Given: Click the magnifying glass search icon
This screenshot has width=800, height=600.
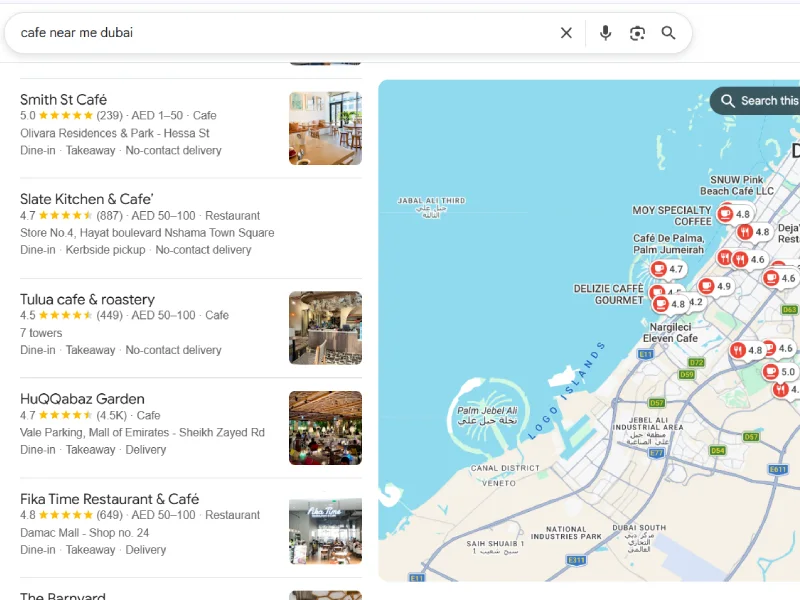Looking at the screenshot, I should [x=669, y=33].
